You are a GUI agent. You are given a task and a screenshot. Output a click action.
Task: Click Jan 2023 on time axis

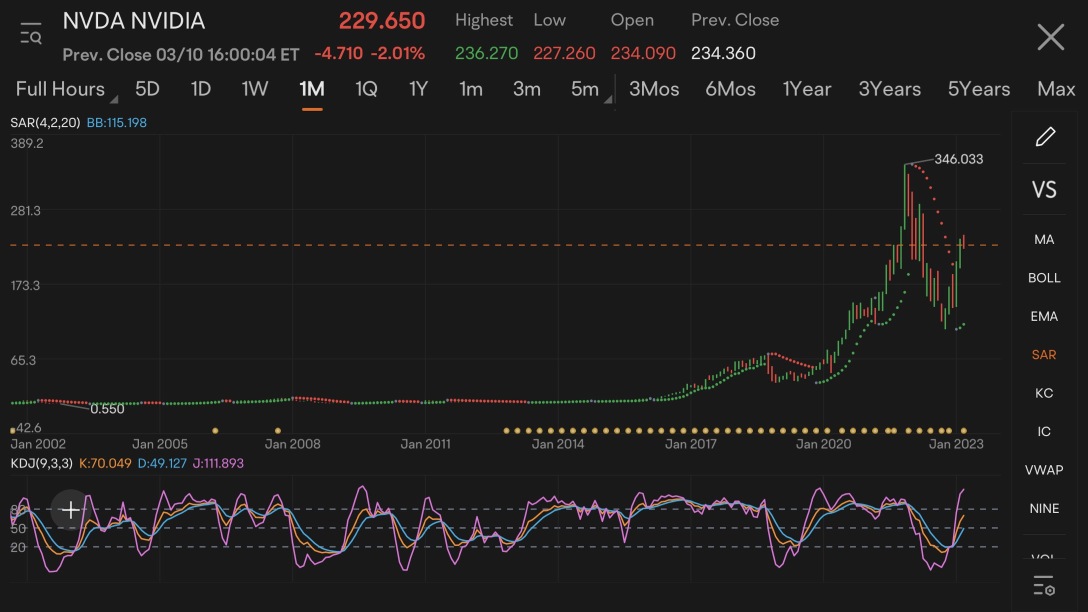point(956,444)
